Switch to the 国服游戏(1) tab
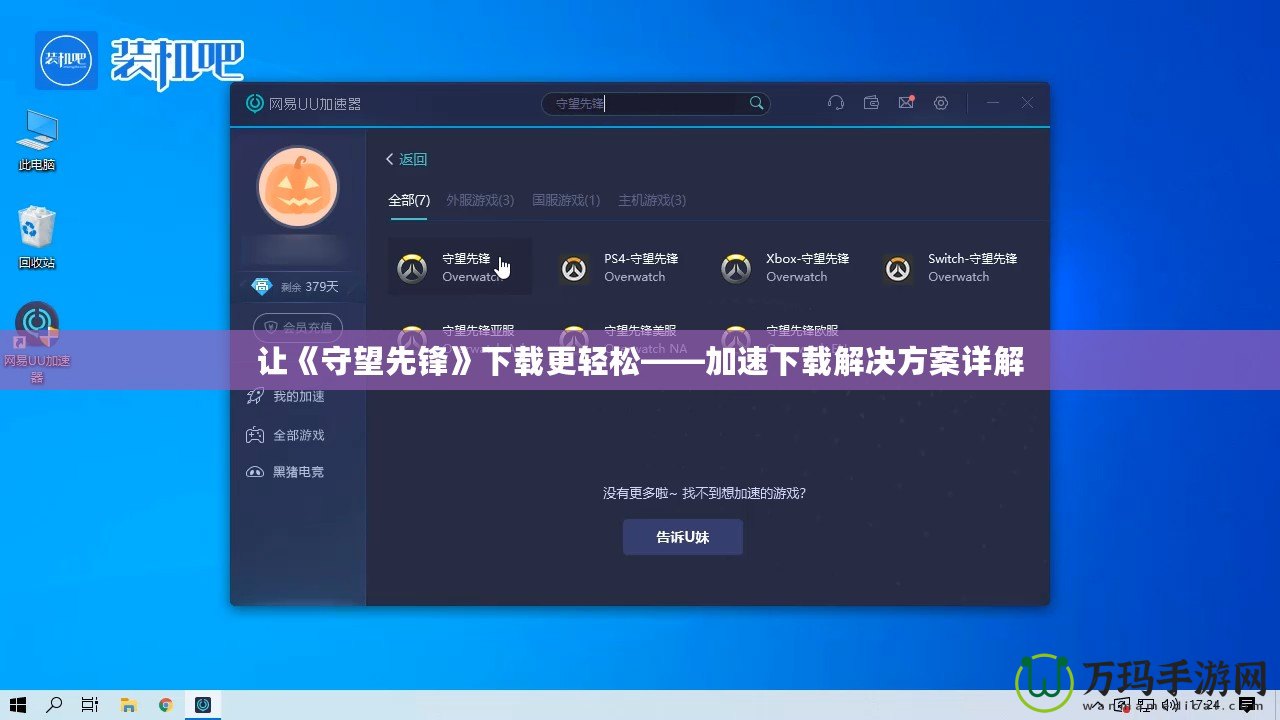 pyautogui.click(x=566, y=200)
